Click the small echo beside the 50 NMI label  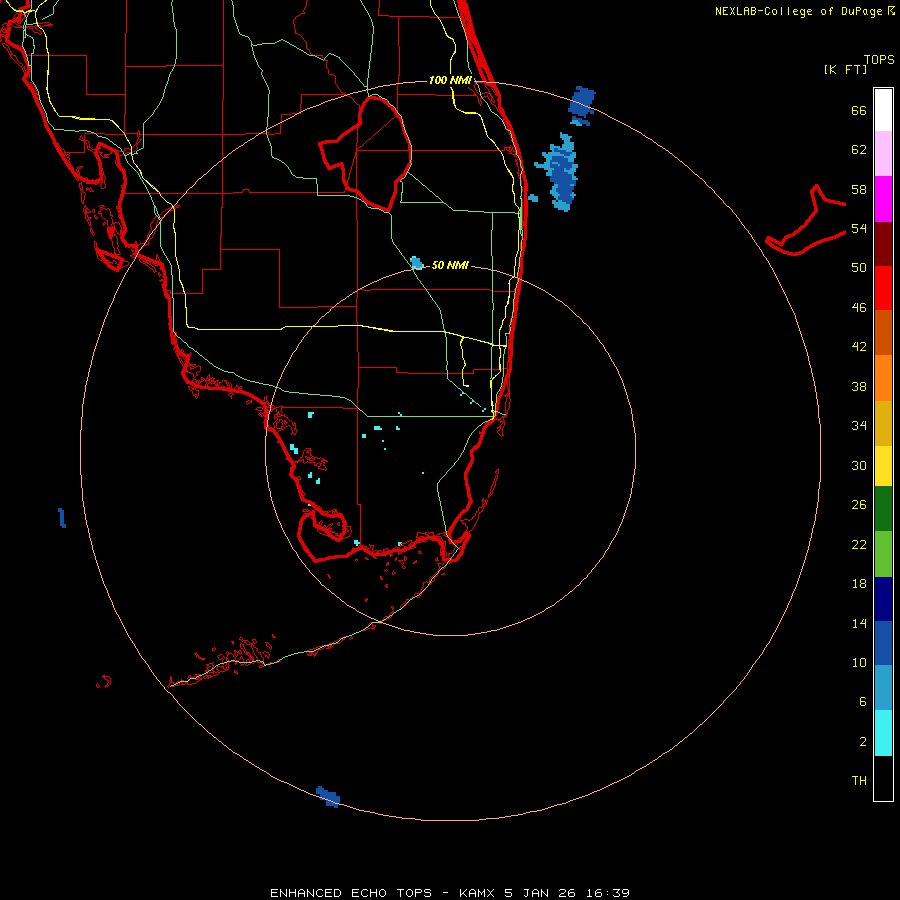point(417,263)
